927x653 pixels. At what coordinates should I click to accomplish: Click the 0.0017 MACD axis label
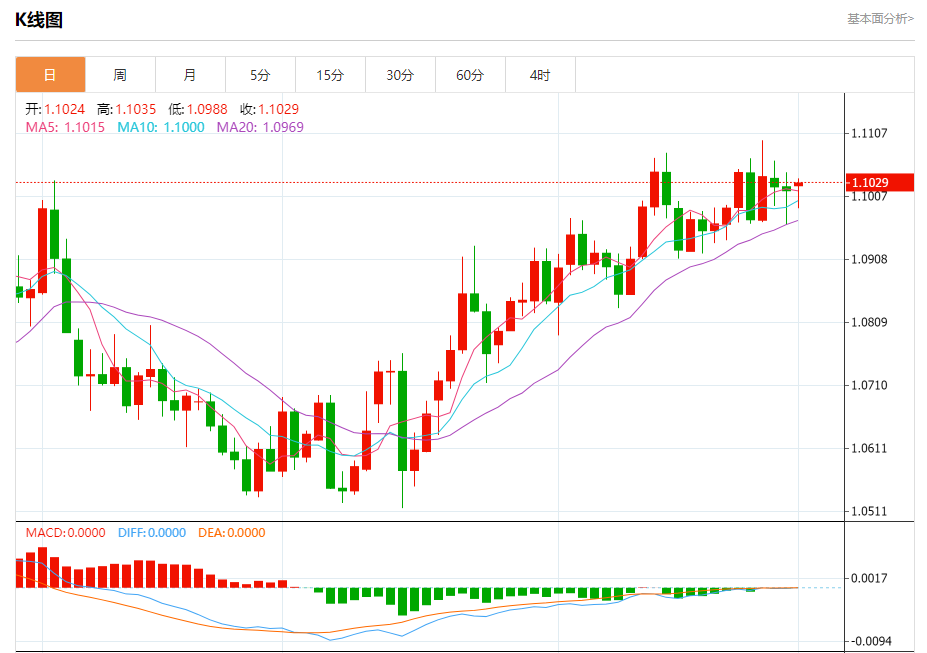point(869,578)
